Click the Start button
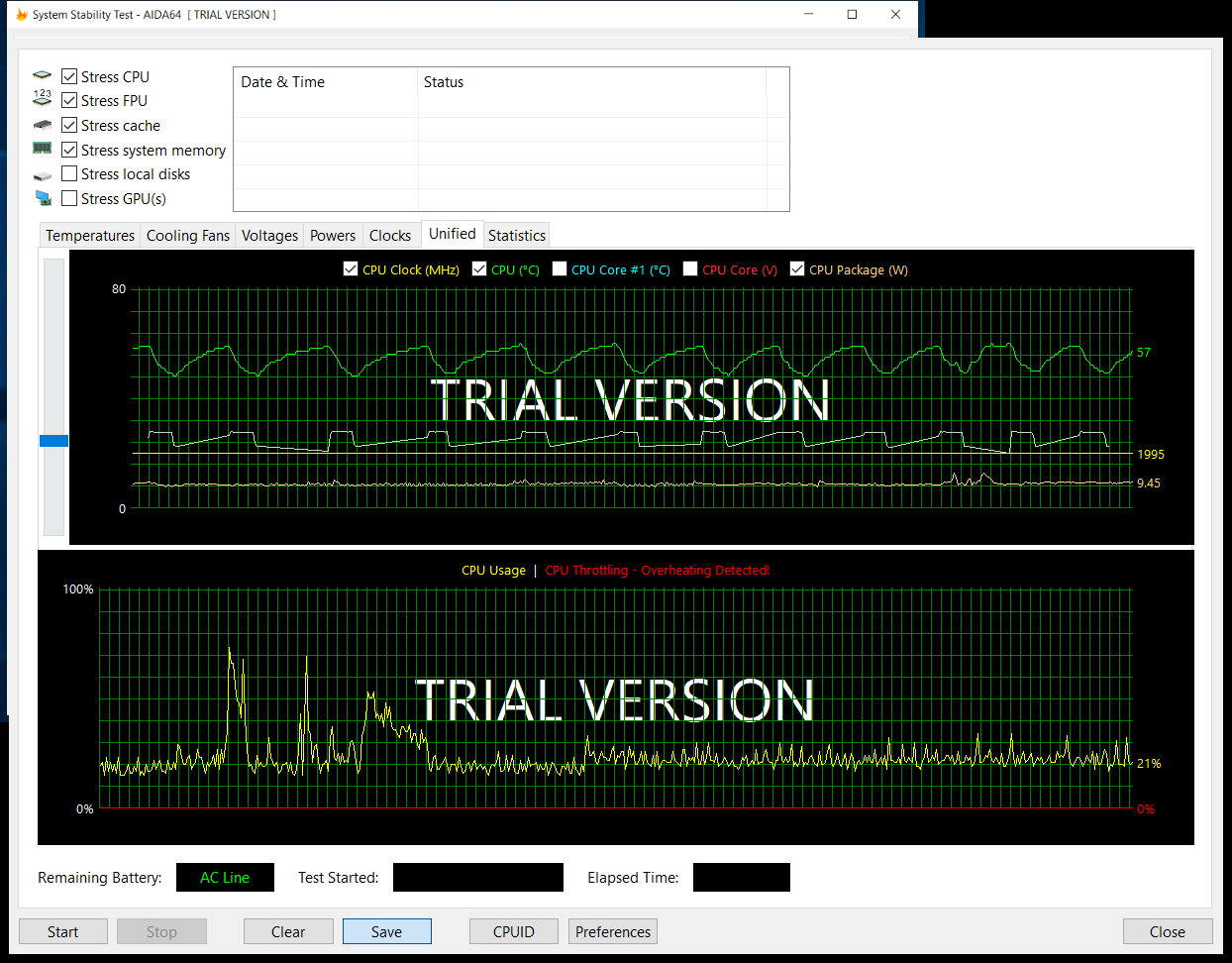This screenshot has width=1232, height=963. click(x=62, y=931)
